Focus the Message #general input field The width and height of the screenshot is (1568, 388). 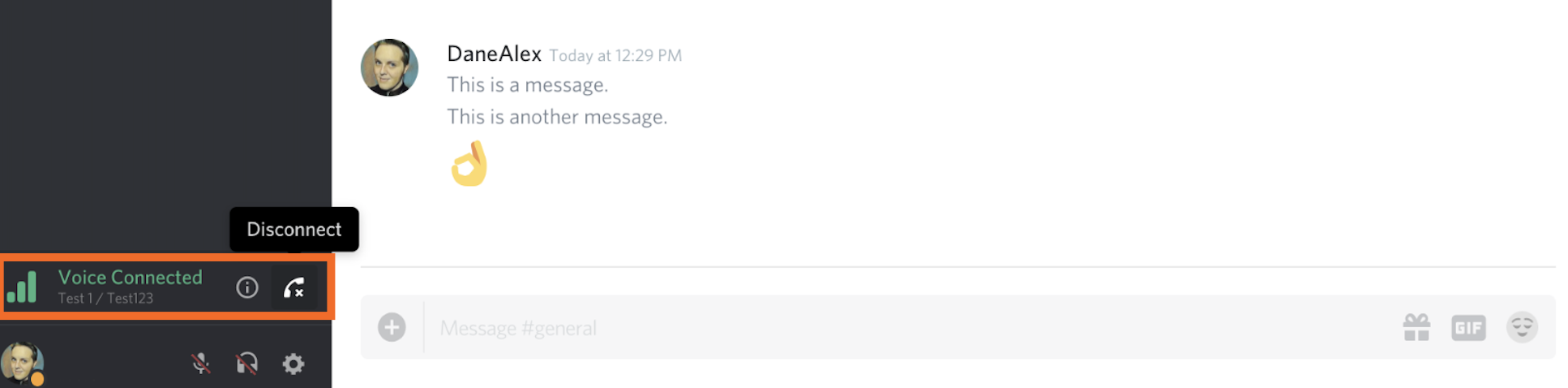point(892,328)
